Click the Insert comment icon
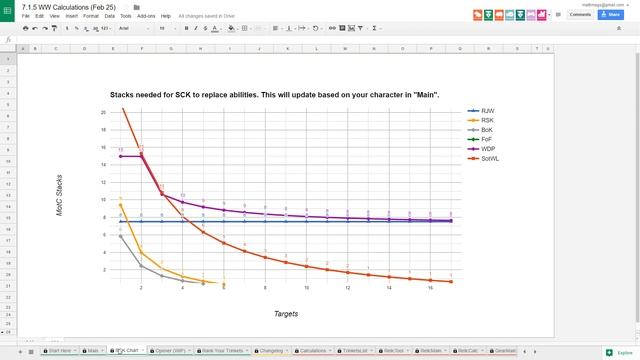 pyautogui.click(x=342, y=28)
